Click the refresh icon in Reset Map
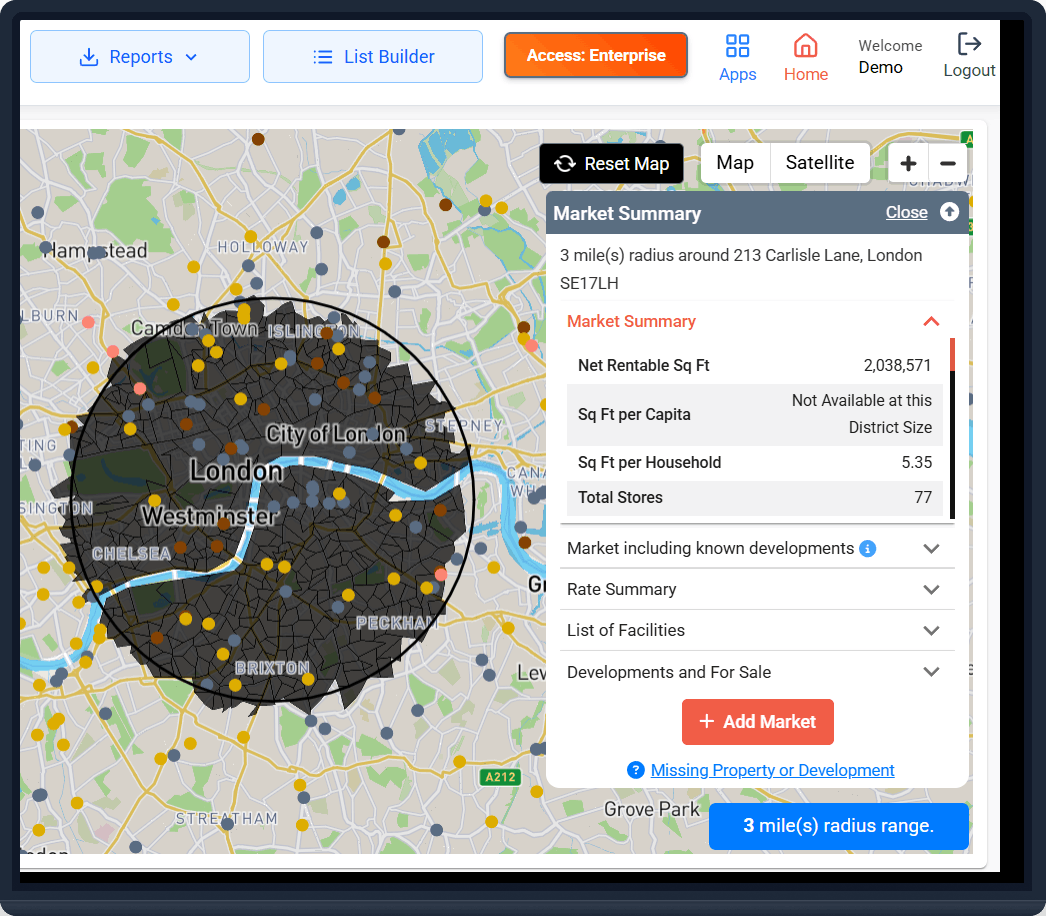Viewport: 1046px width, 916px height. click(564, 163)
